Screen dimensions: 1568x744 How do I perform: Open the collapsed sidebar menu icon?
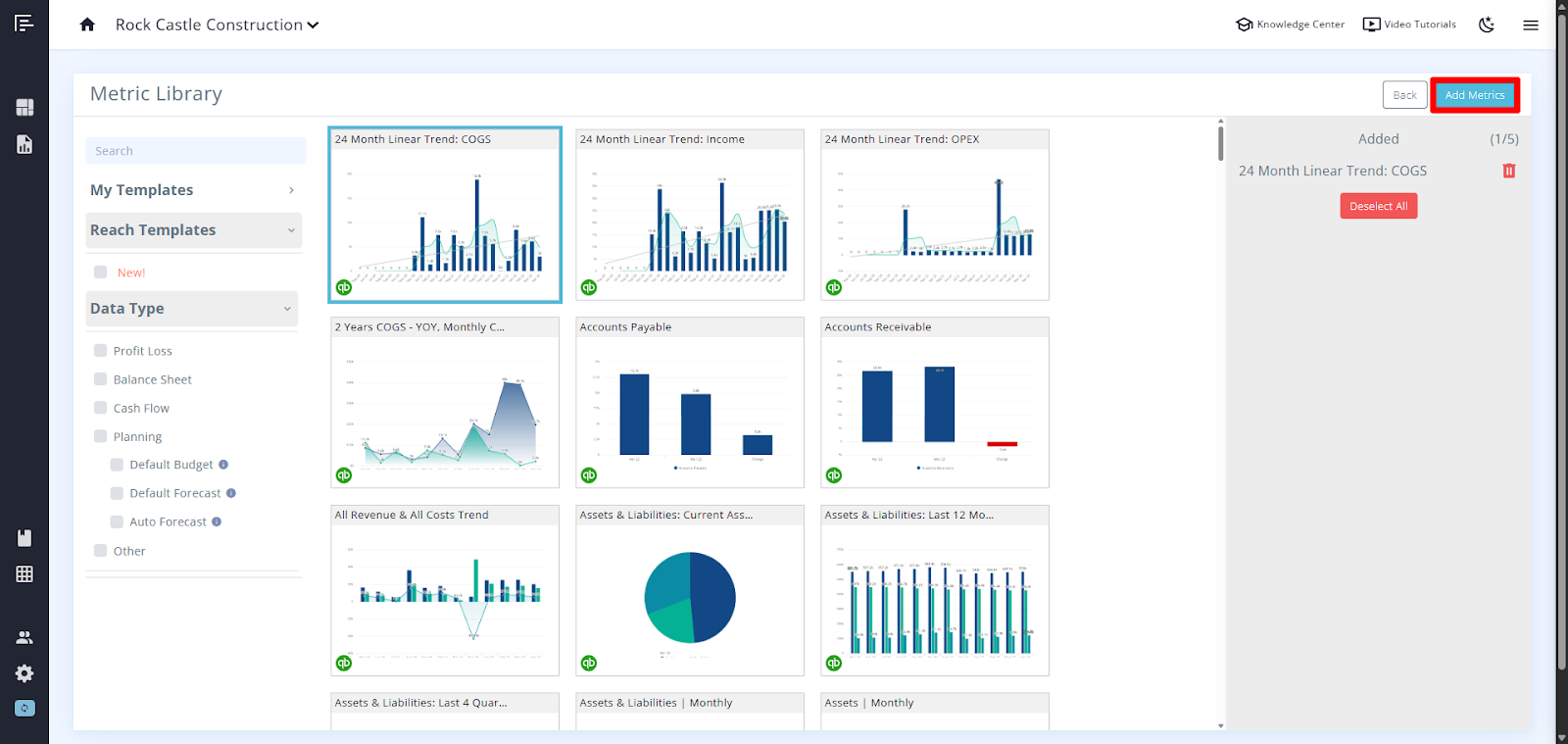click(24, 24)
